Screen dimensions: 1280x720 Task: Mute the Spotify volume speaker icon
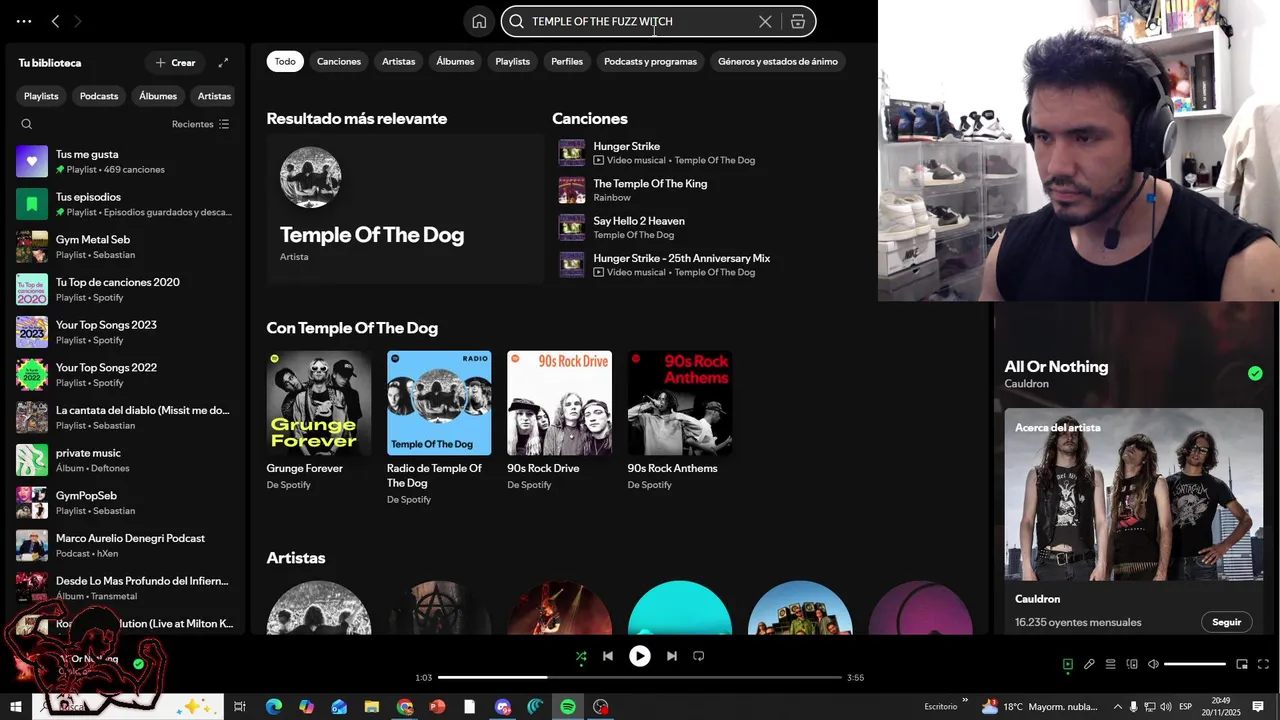(1153, 664)
